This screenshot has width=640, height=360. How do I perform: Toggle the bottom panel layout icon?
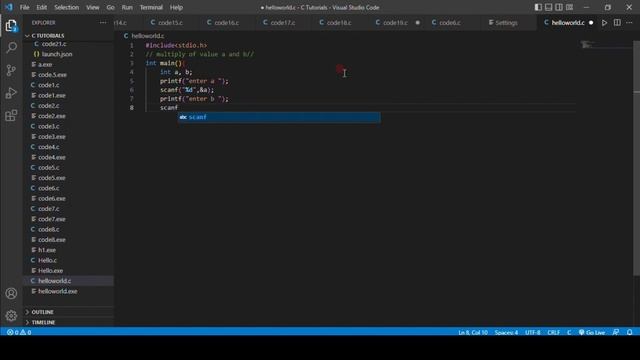pyautogui.click(x=549, y=7)
